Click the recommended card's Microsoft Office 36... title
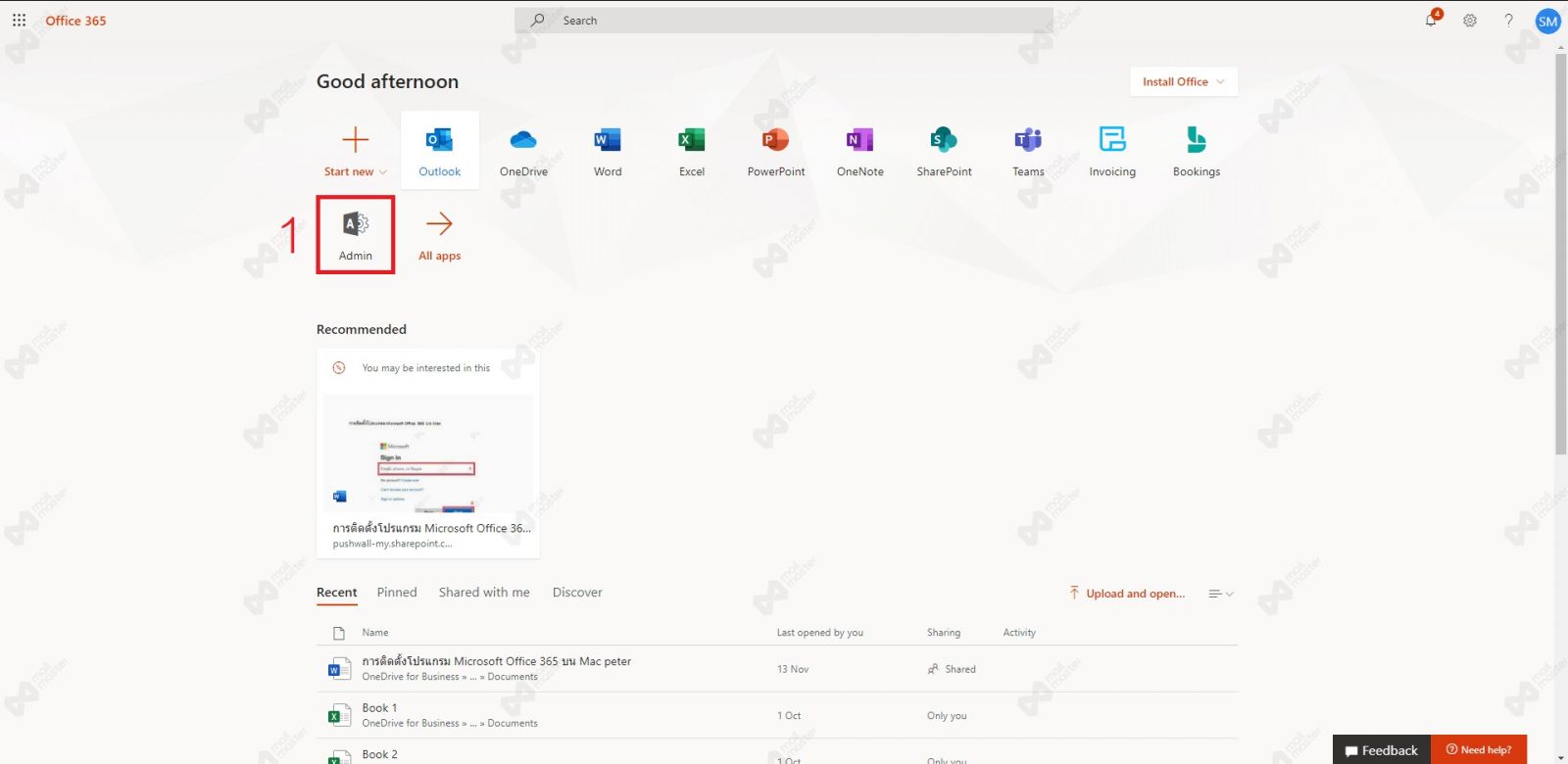Image resolution: width=1568 pixels, height=764 pixels. coord(431,528)
